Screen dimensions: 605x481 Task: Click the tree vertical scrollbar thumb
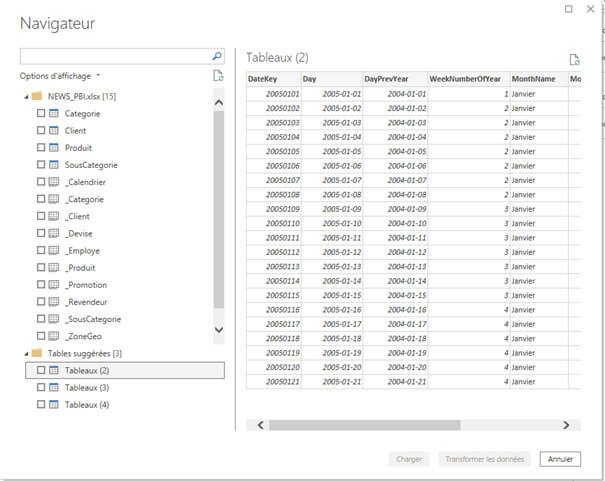(x=219, y=210)
